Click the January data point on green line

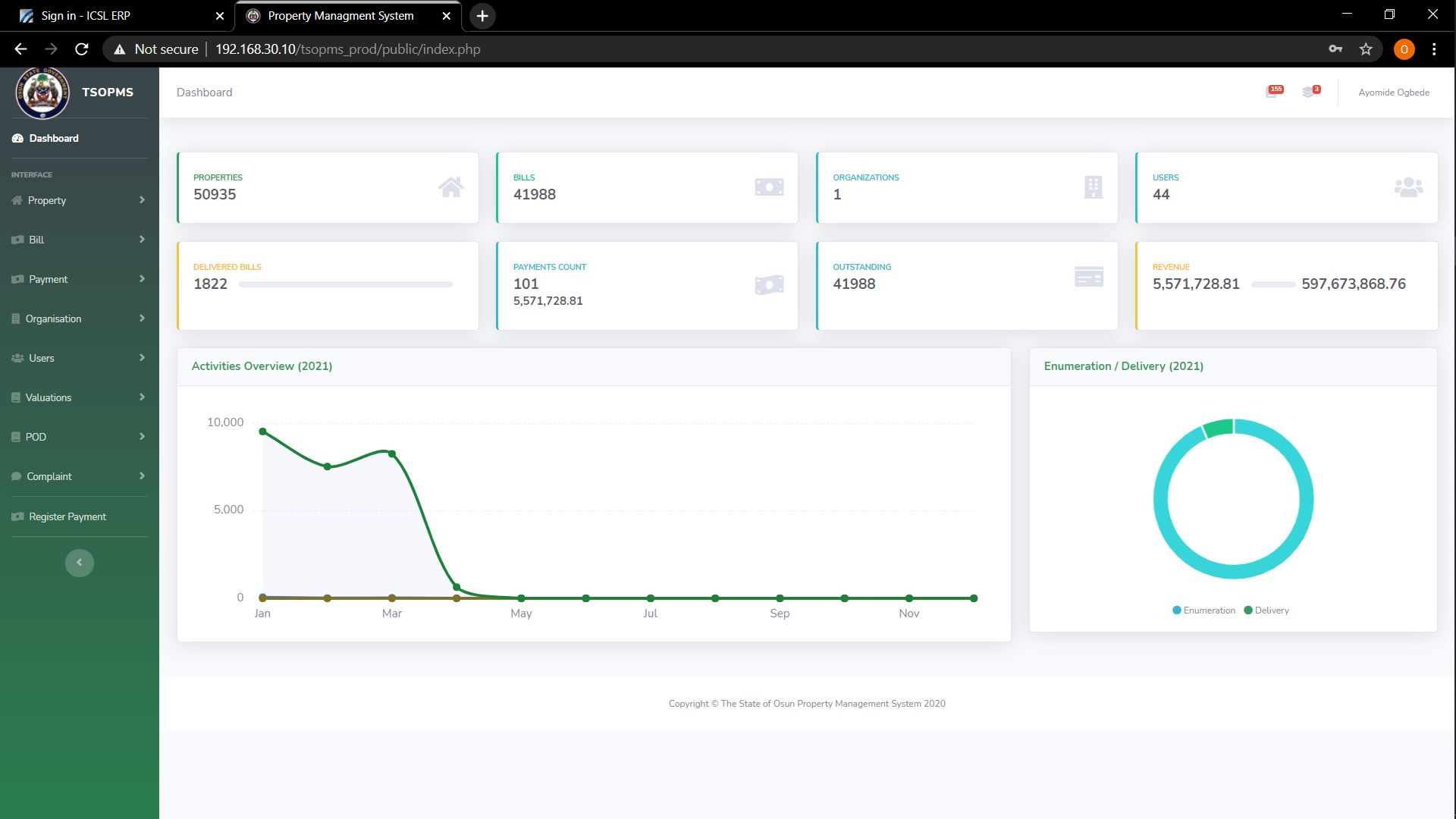point(262,431)
